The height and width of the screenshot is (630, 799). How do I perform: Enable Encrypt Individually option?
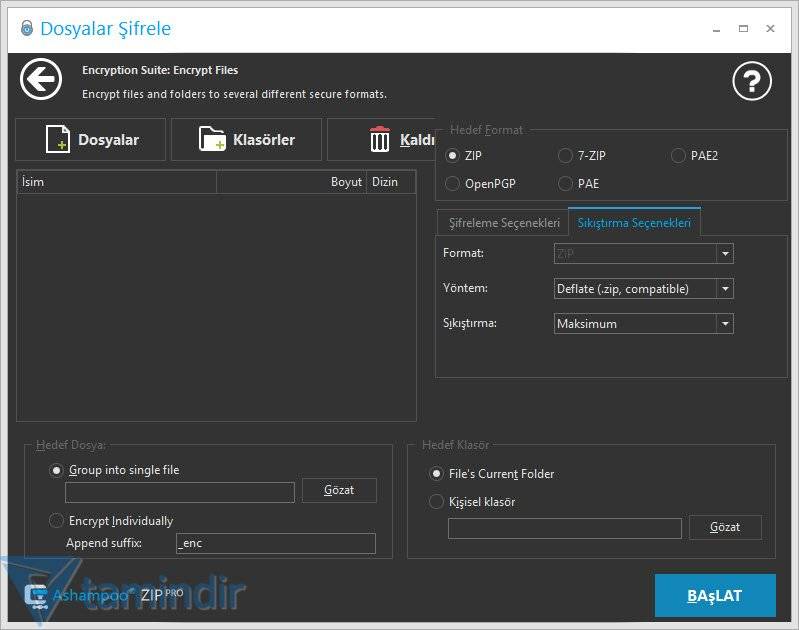(57, 521)
